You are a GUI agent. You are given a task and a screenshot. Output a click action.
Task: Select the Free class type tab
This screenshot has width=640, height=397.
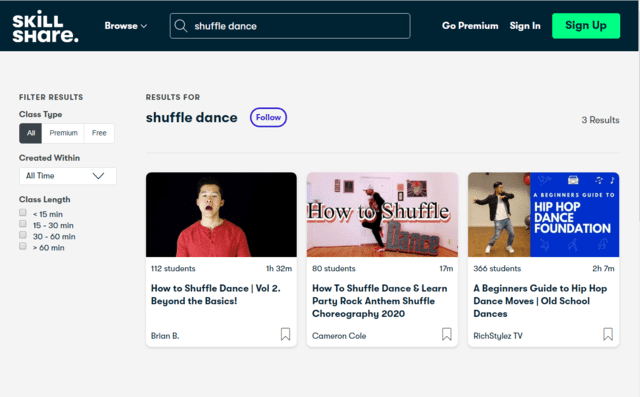[x=99, y=133]
